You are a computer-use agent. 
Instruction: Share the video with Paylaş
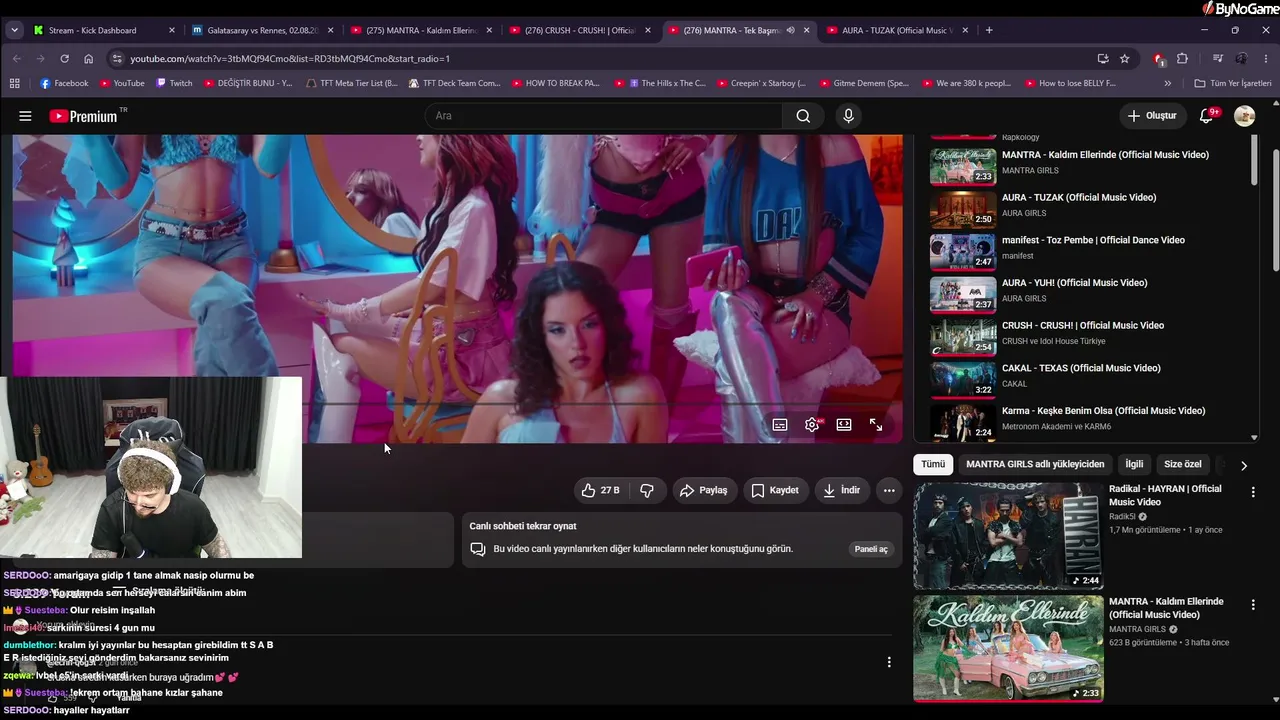(x=704, y=490)
